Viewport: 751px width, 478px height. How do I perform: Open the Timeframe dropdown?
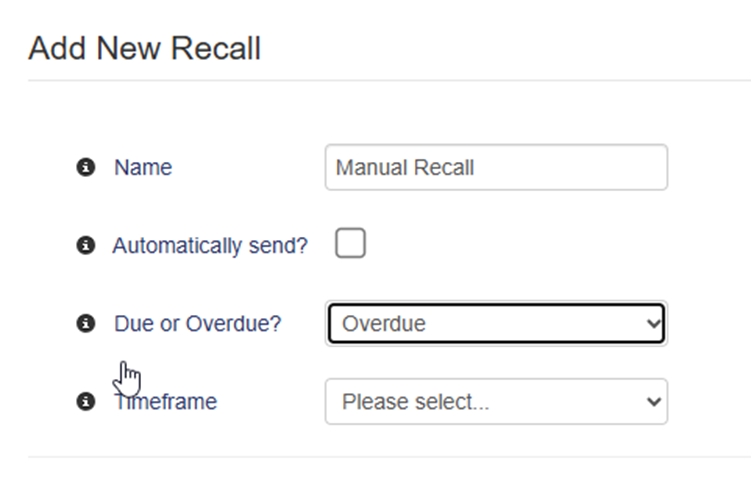[496, 401]
